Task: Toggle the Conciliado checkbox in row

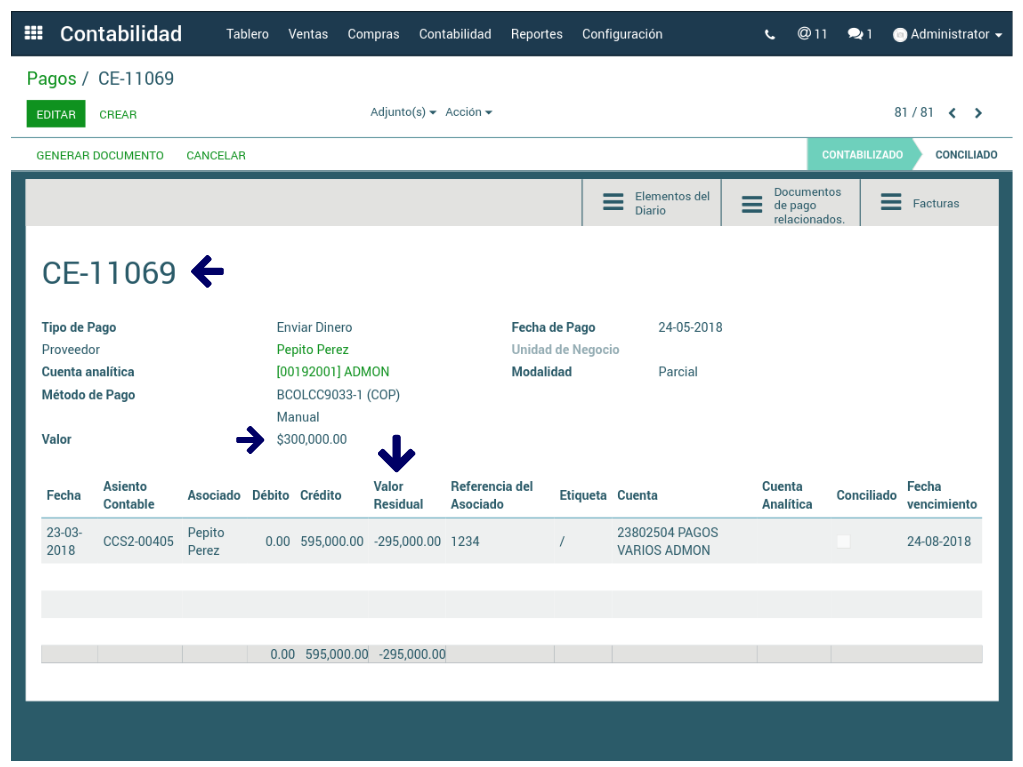Action: [x=843, y=541]
